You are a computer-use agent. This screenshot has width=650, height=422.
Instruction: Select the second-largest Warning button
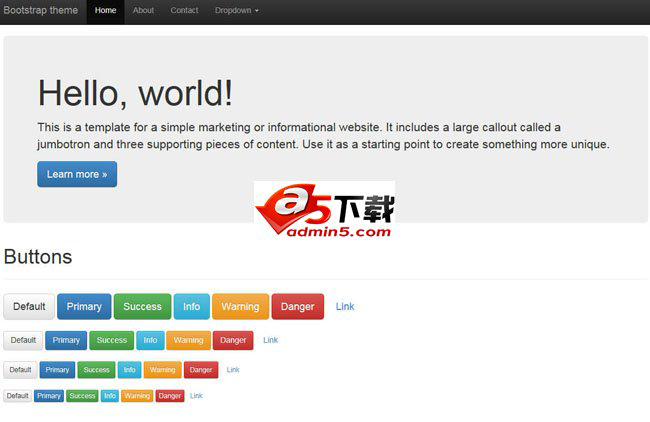188,340
